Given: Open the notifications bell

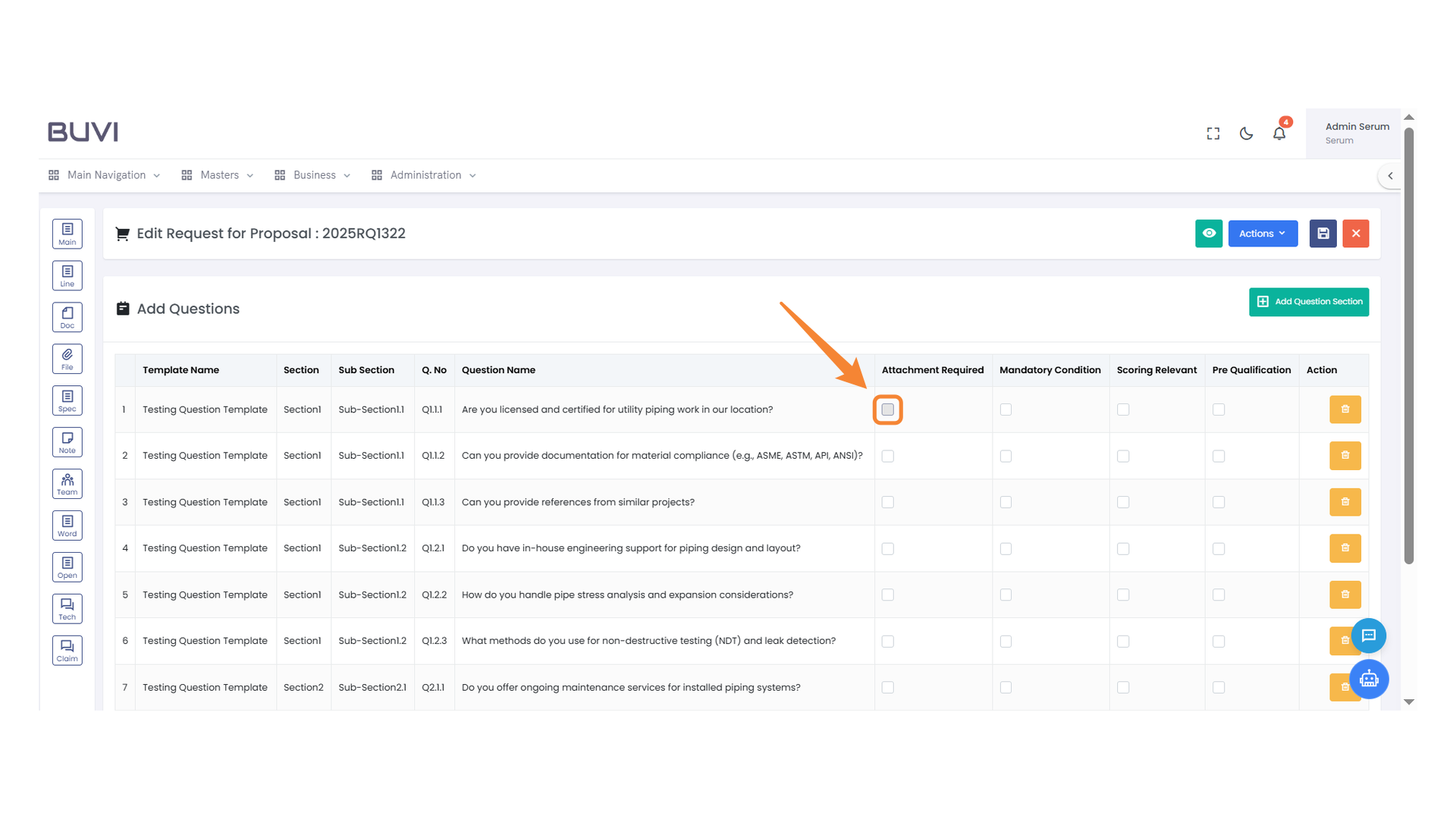Looking at the screenshot, I should tap(1279, 133).
